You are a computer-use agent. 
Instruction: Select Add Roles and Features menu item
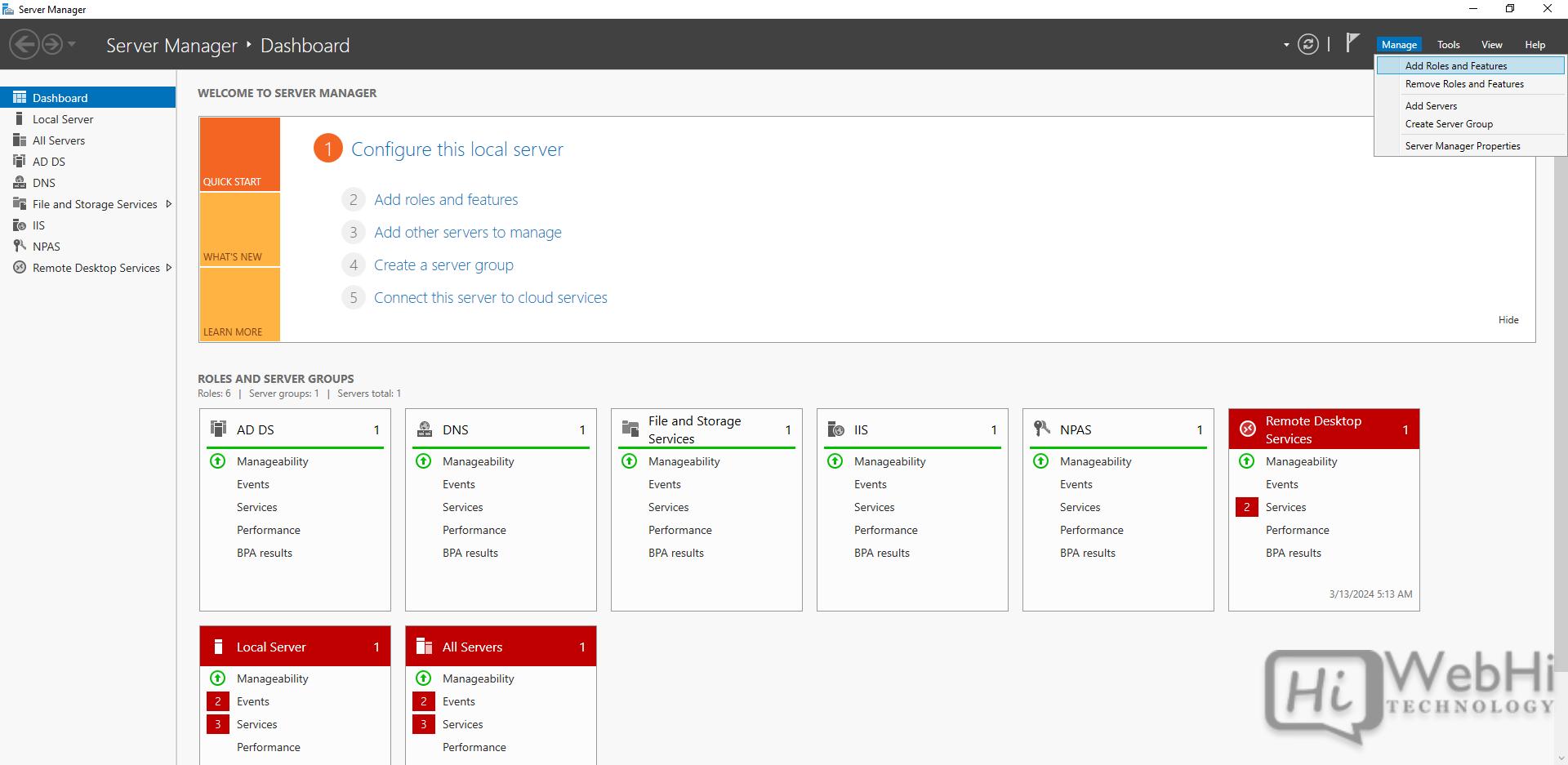point(1455,66)
